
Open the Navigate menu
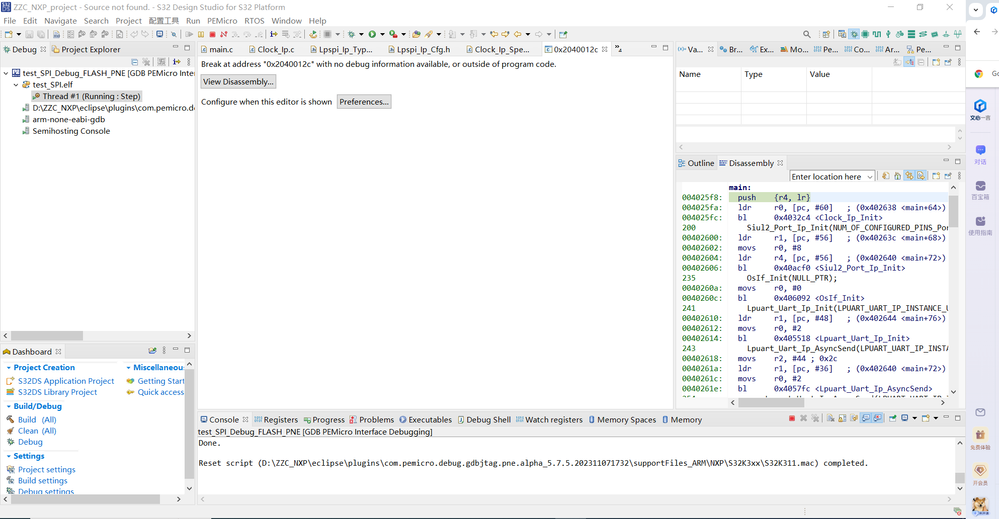point(61,20)
